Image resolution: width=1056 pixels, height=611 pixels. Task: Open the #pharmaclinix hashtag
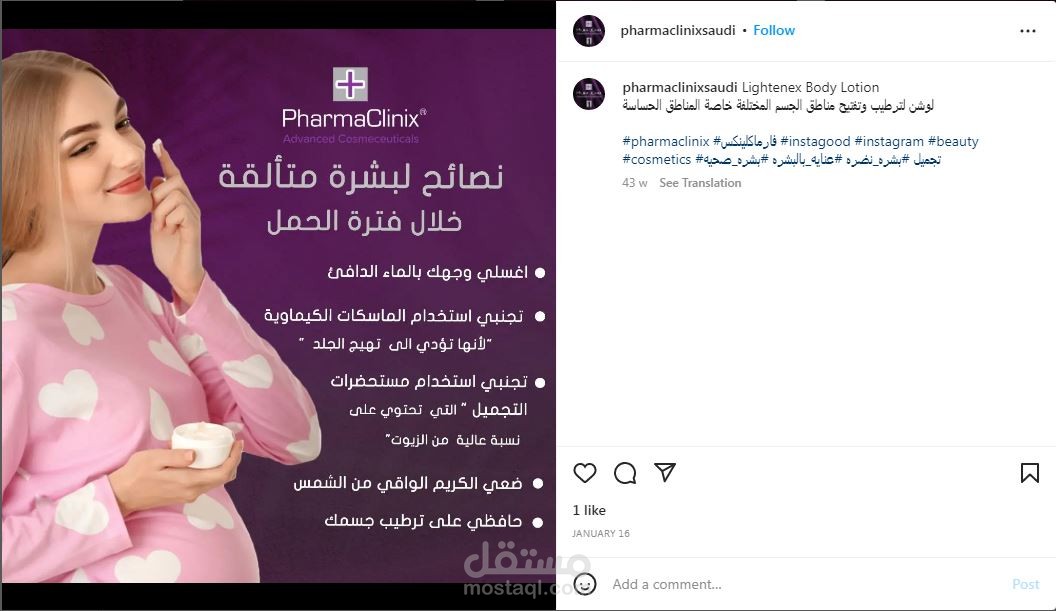(x=665, y=141)
